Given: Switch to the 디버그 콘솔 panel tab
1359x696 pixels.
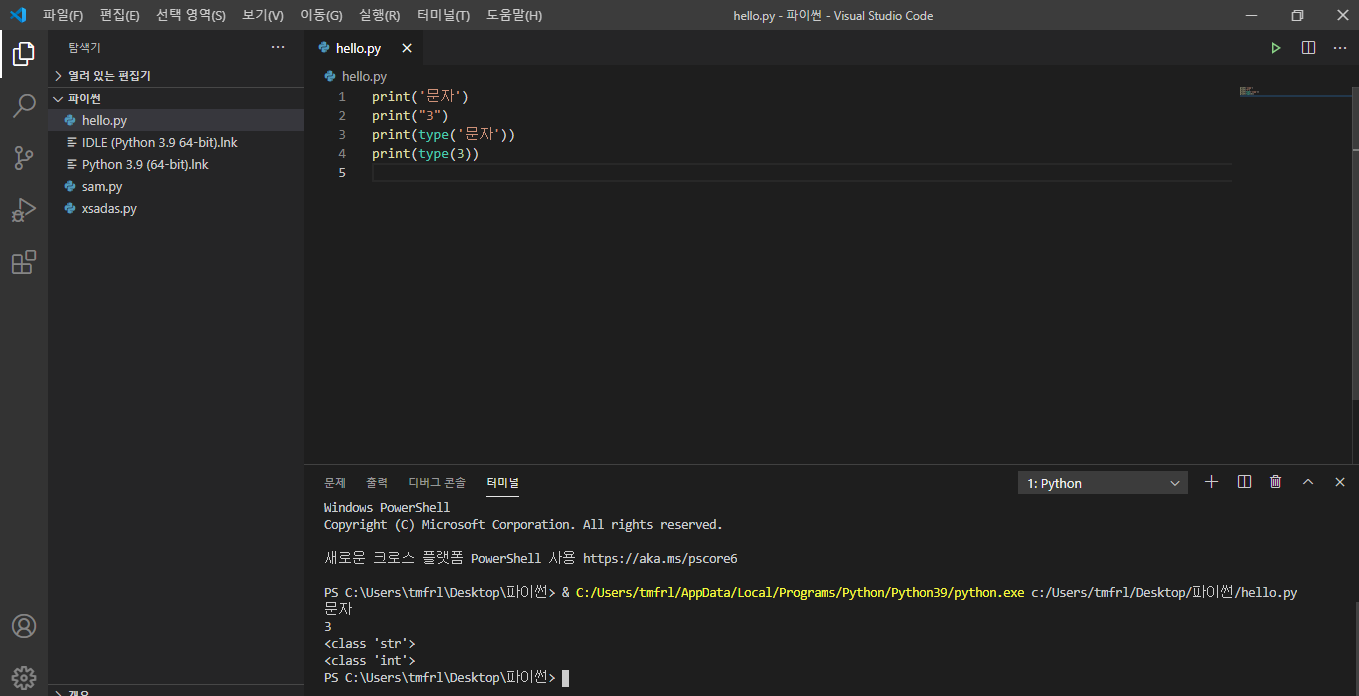Looking at the screenshot, I should [x=437, y=482].
